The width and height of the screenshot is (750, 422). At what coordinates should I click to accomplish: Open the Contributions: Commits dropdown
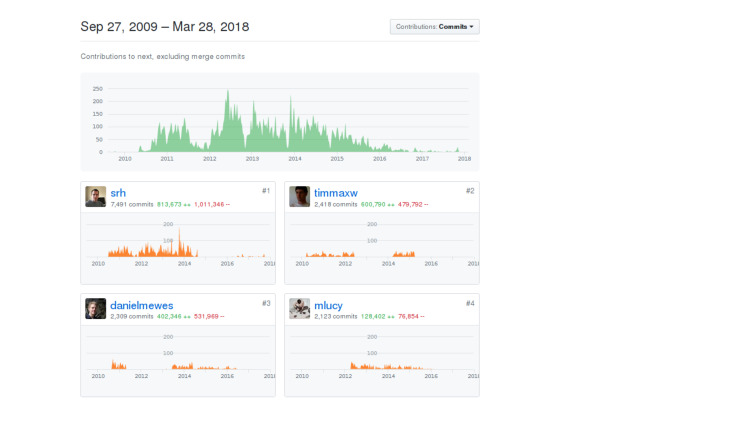point(434,27)
